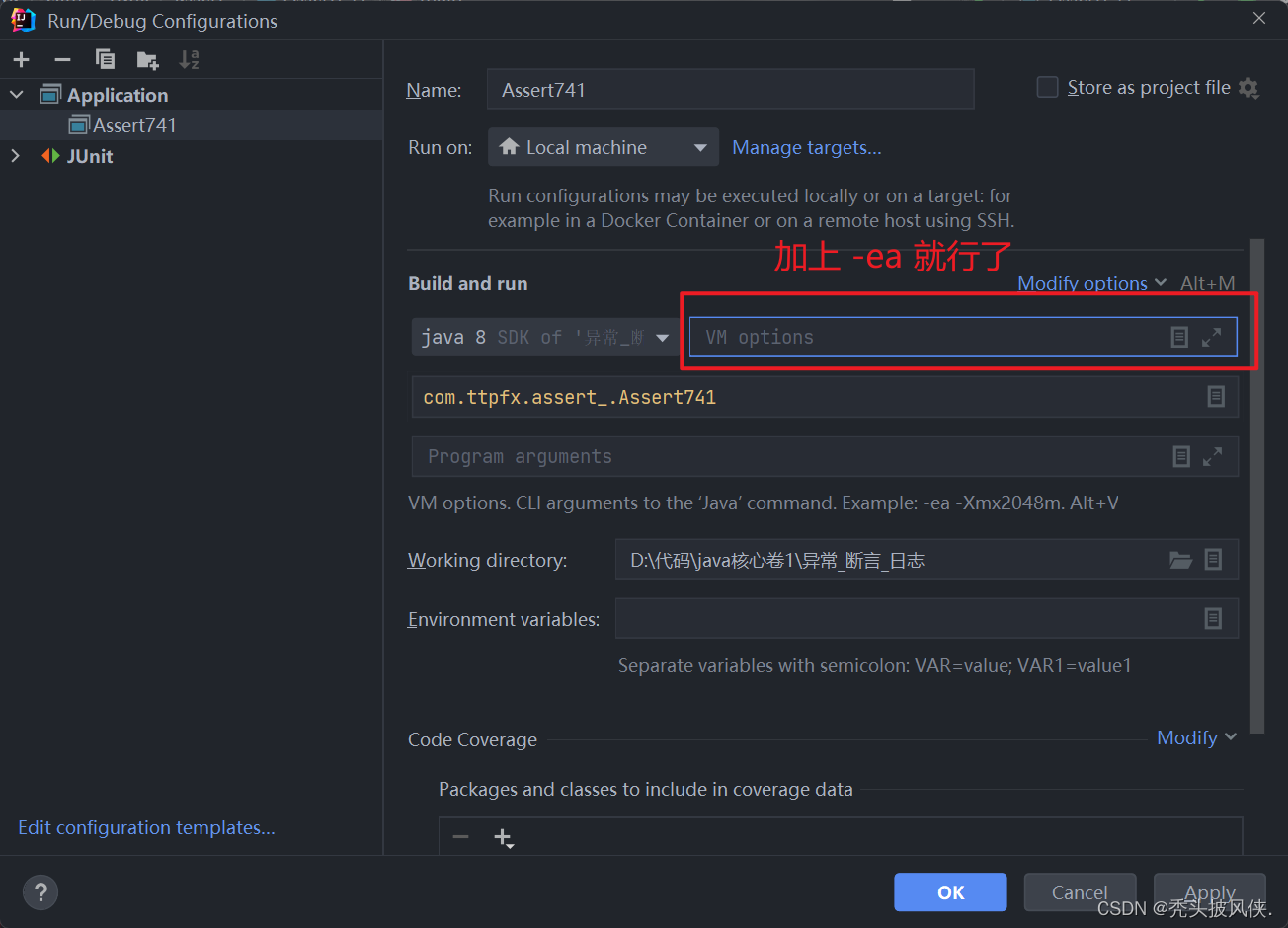
Task: Open the Modify options dropdown
Action: click(1091, 283)
